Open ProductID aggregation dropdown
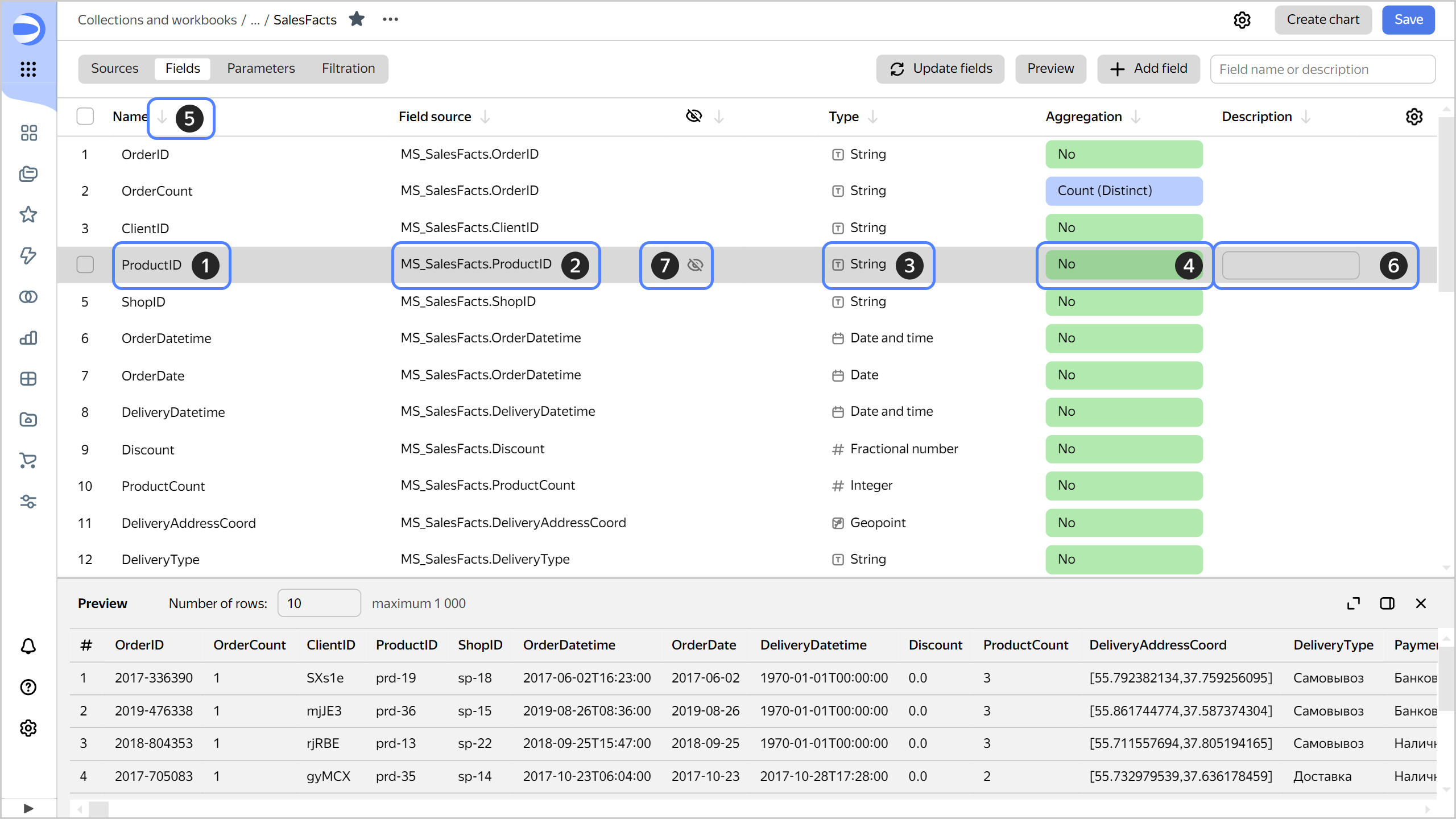The width and height of the screenshot is (1456, 819). [x=1124, y=264]
